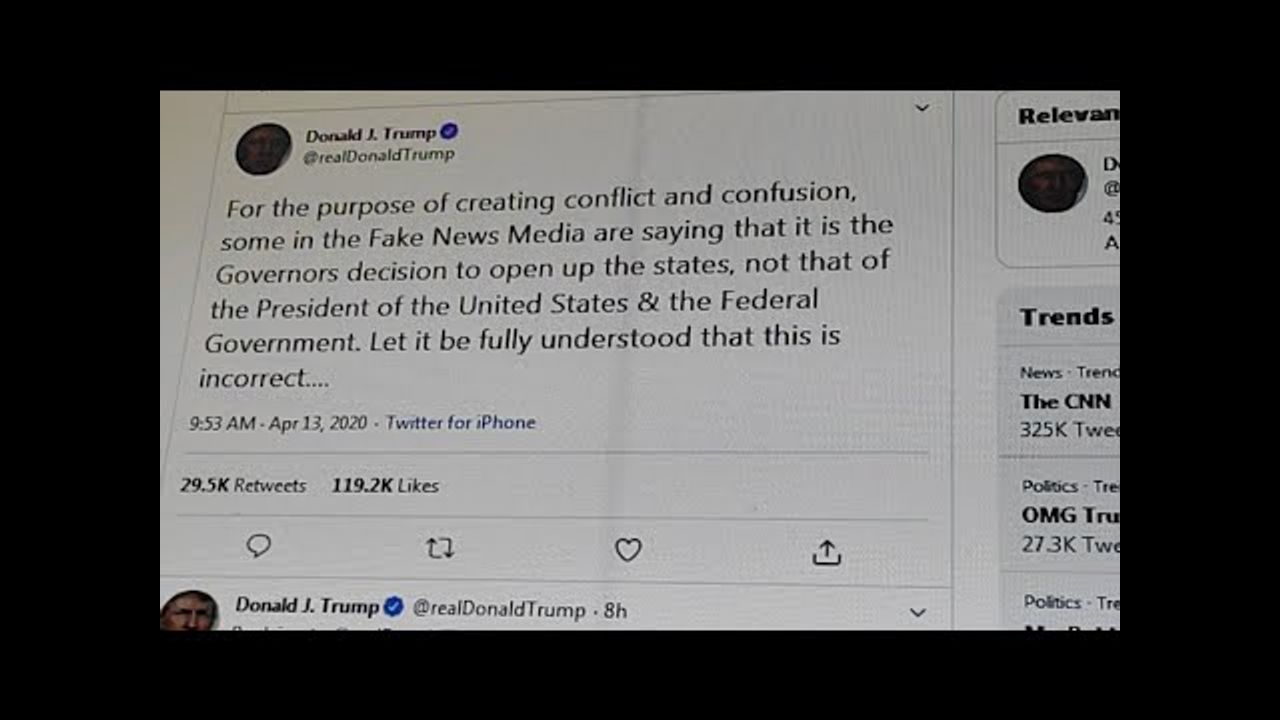The width and height of the screenshot is (1280, 720).
Task: Click the reply speech bubble icon
Action: point(259,545)
